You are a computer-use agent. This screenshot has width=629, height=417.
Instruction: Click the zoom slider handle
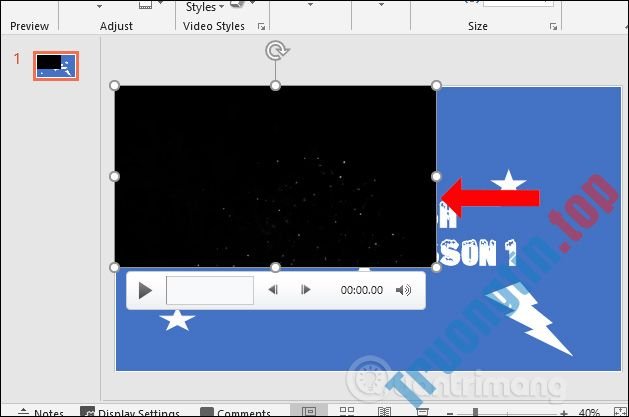[x=475, y=412]
